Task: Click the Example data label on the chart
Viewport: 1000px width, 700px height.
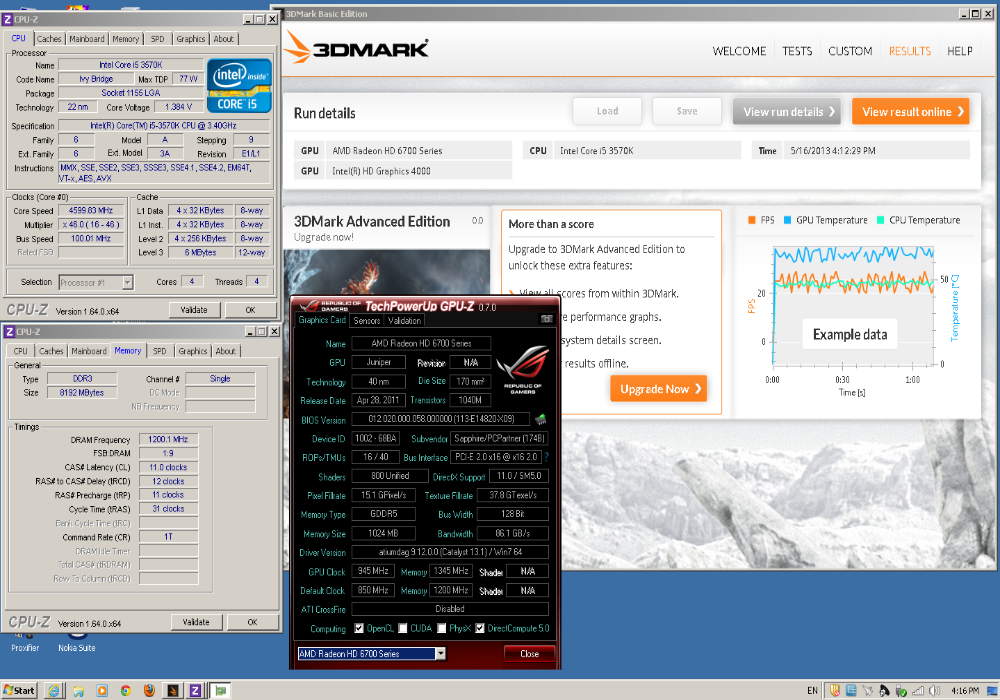Action: pos(849,334)
